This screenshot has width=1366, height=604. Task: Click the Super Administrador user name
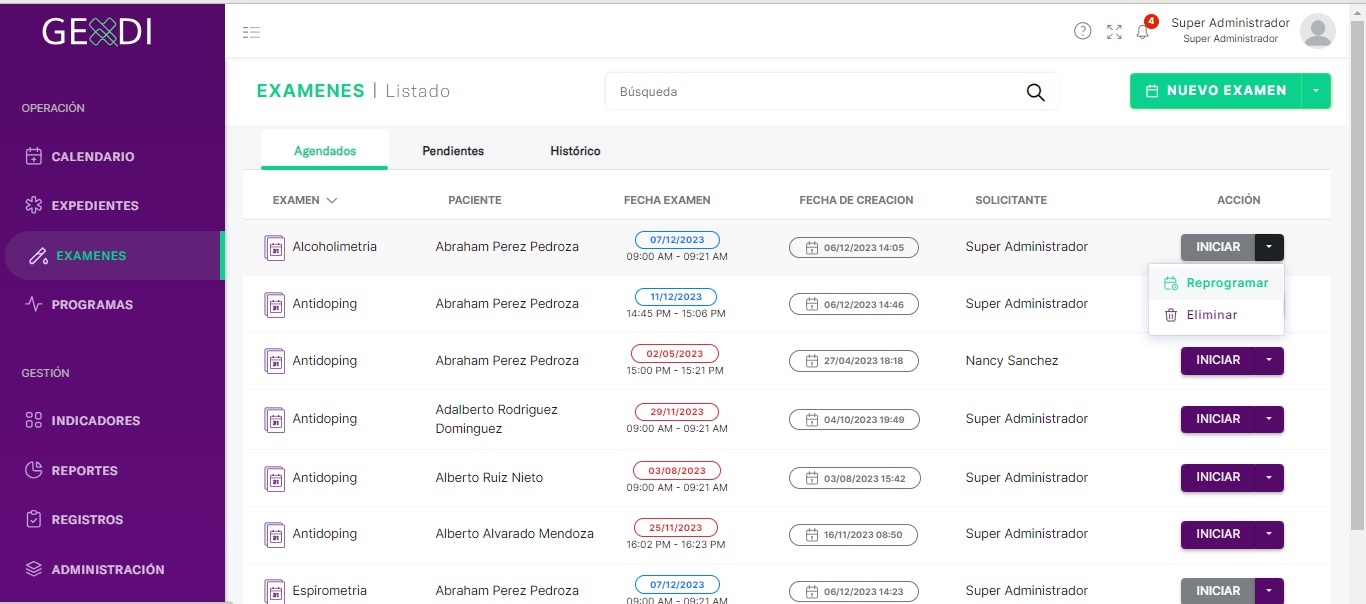point(1230,23)
